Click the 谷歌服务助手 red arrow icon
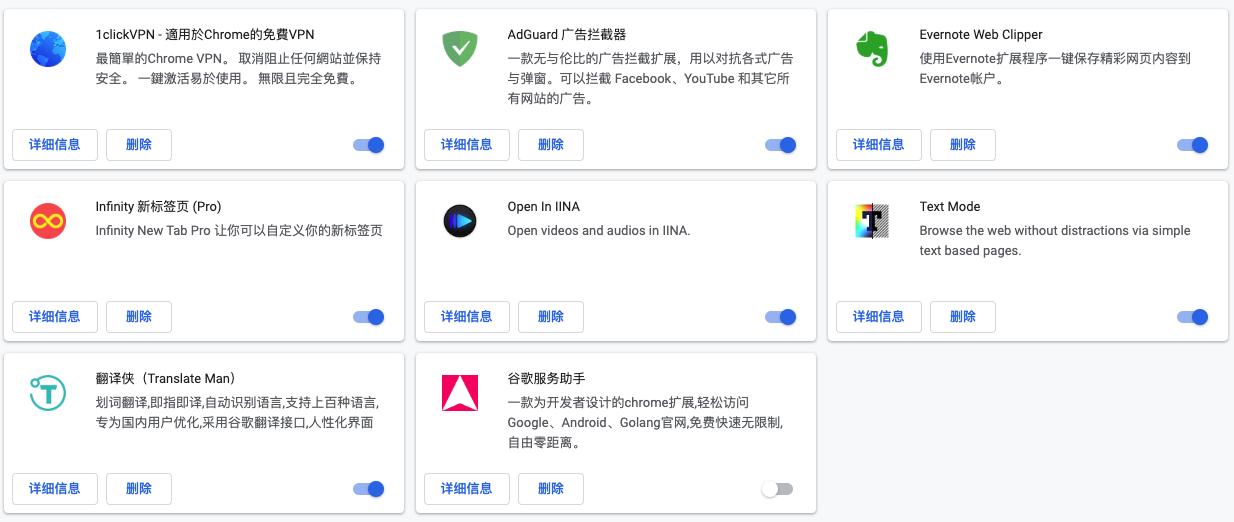 pos(460,393)
